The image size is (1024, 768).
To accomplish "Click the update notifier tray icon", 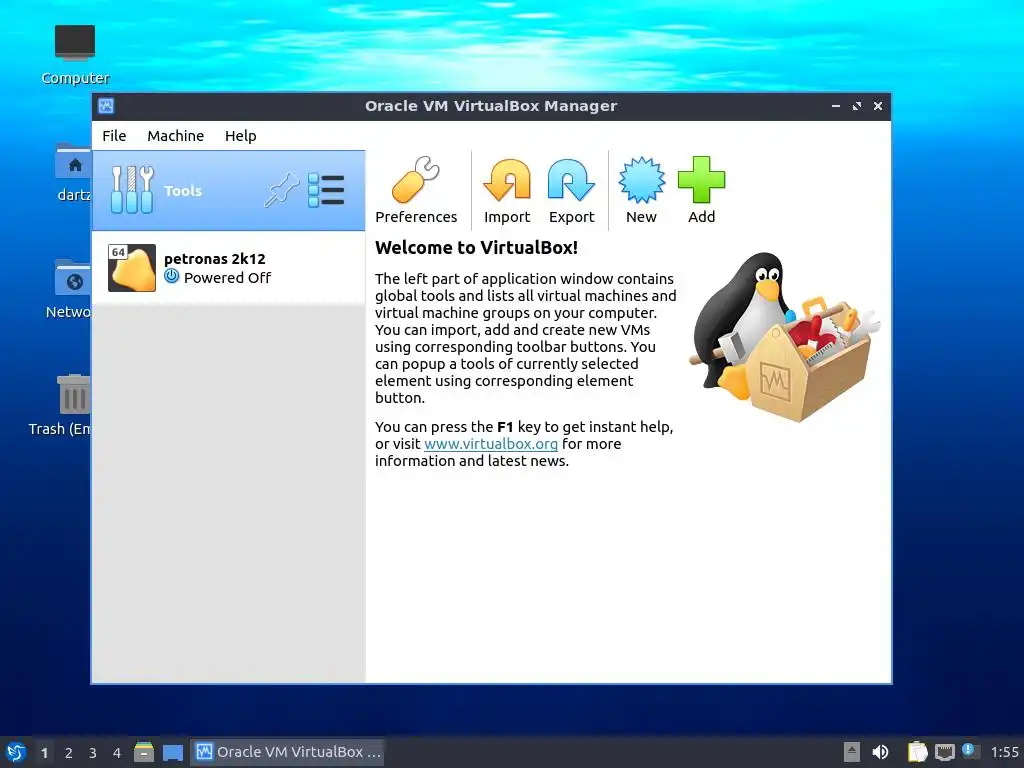I will point(970,751).
